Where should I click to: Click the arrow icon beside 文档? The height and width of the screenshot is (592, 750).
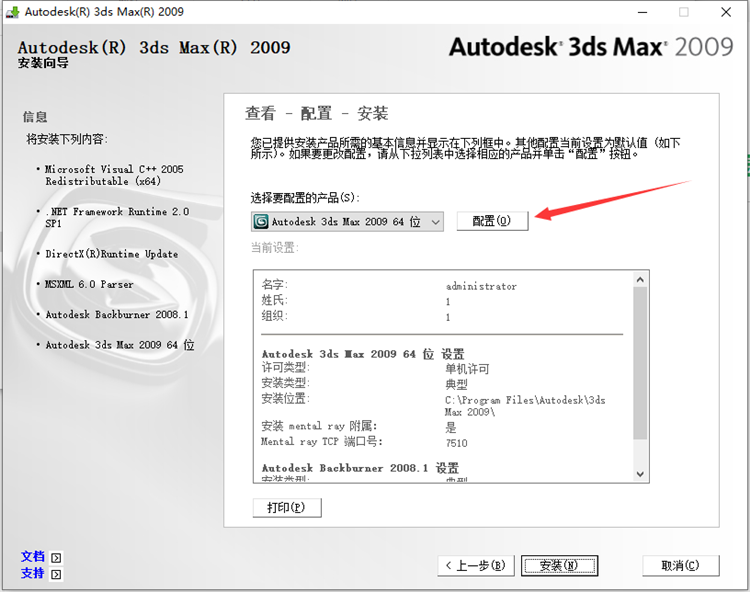[56, 558]
